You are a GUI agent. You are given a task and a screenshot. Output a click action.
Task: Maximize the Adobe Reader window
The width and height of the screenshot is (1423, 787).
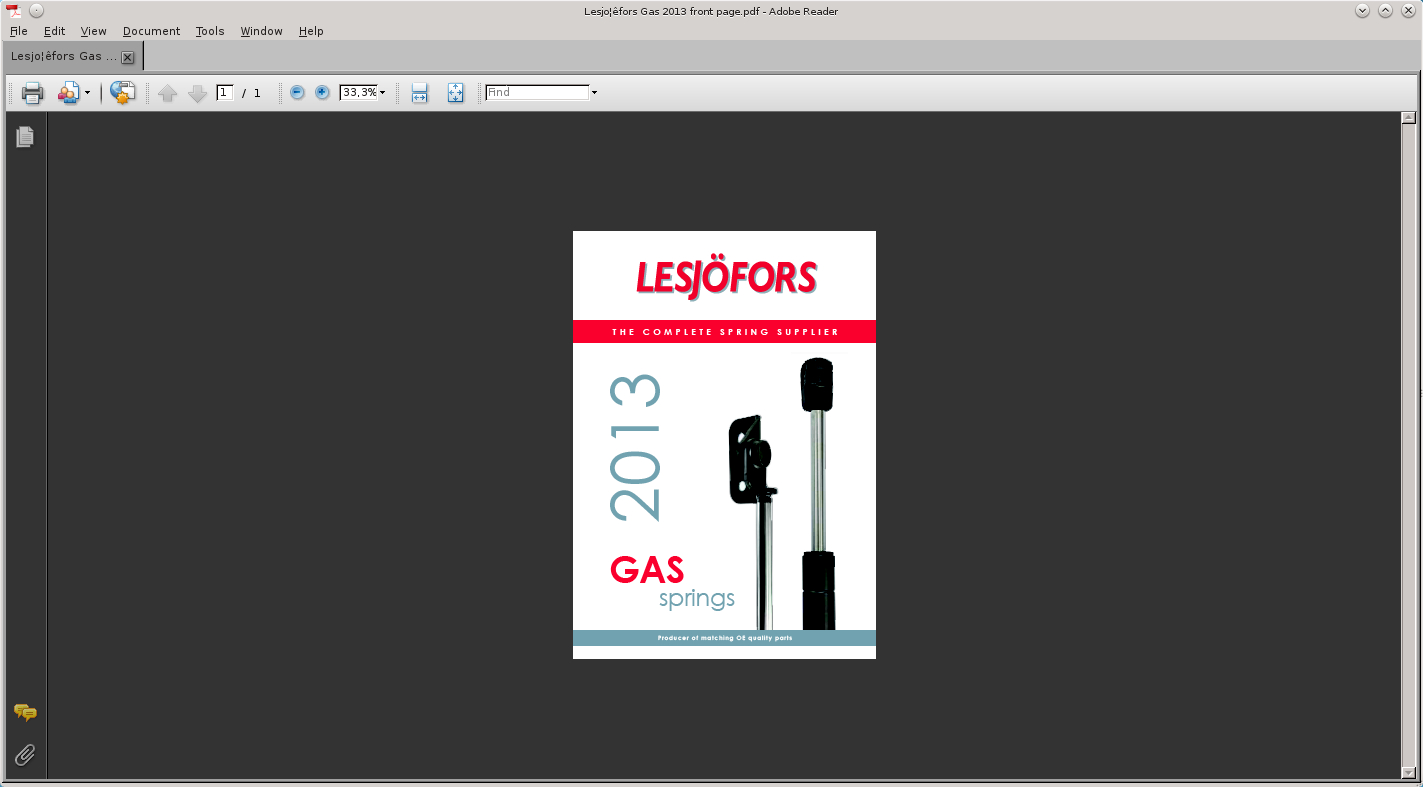[x=1385, y=11]
